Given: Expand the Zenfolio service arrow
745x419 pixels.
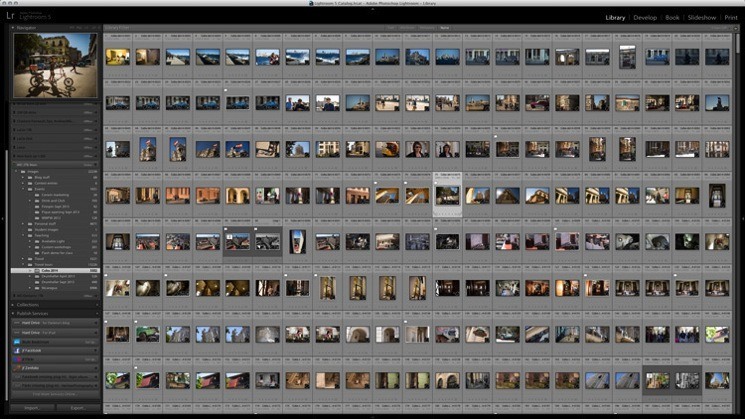Looking at the screenshot, I should (x=97, y=368).
